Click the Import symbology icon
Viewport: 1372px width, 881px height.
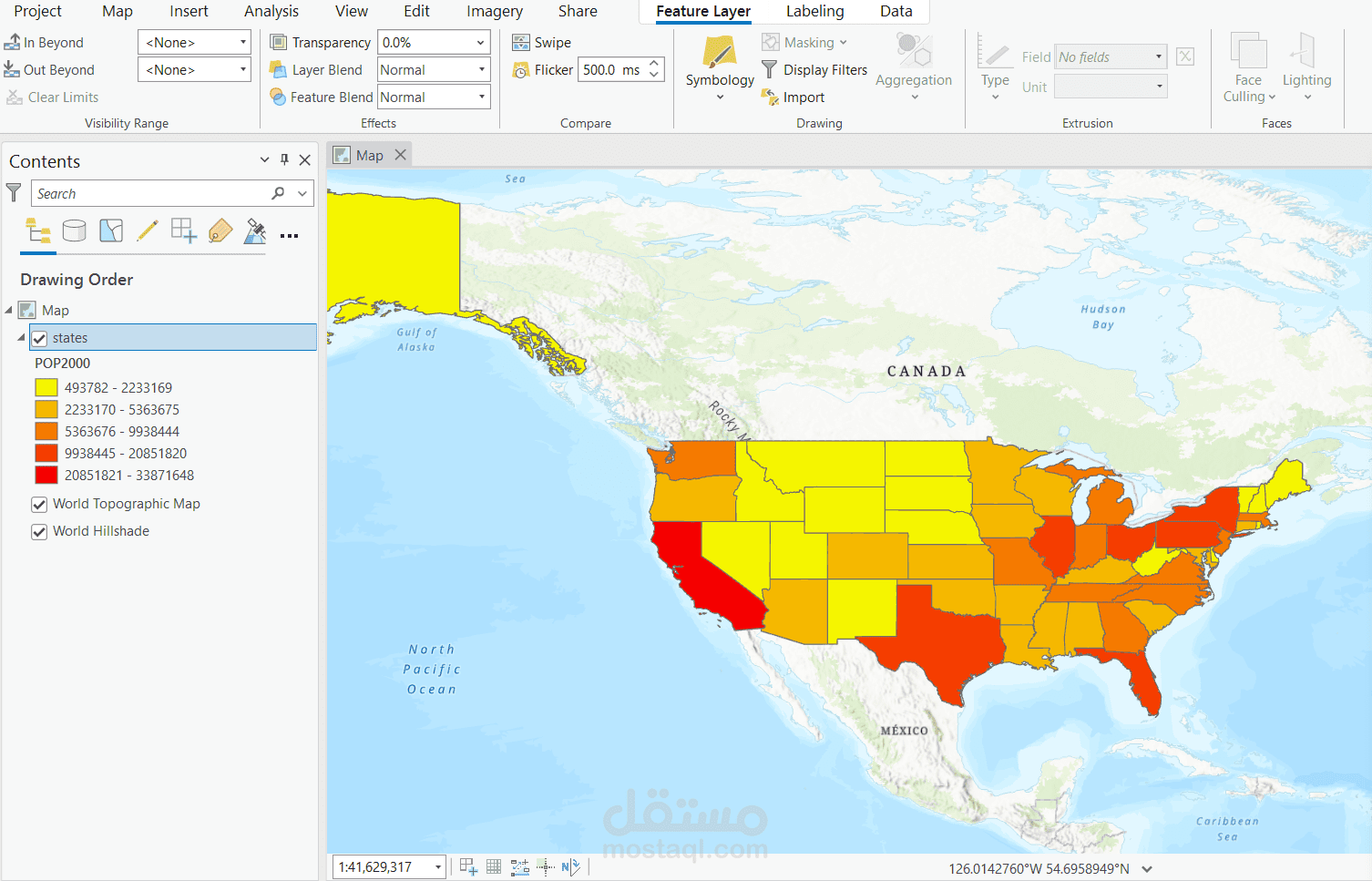(x=770, y=97)
